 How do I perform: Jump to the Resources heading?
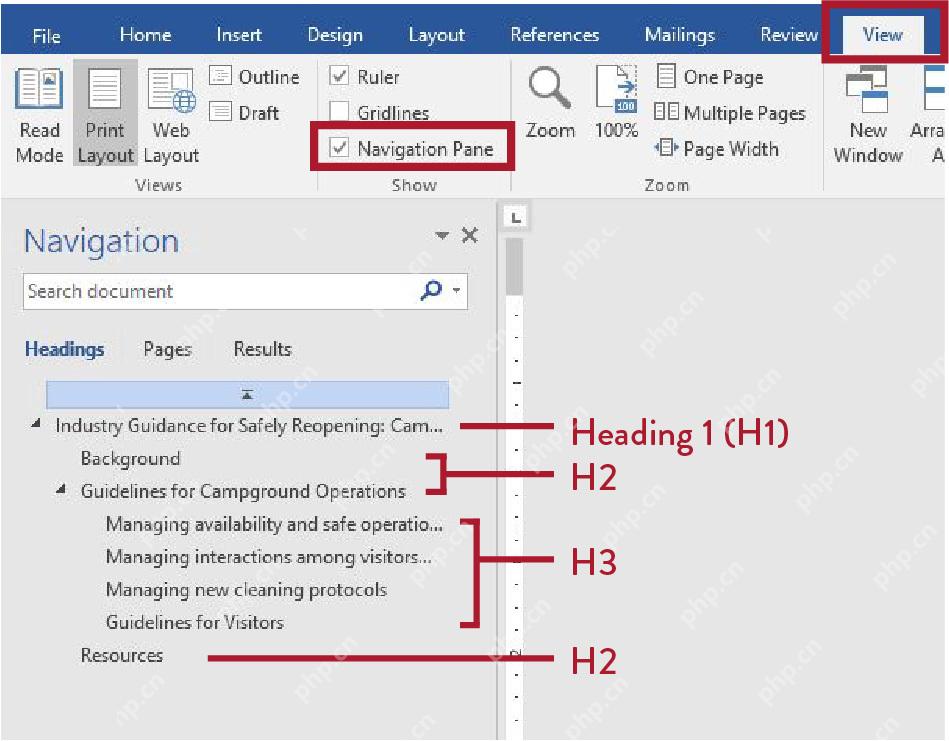122,655
